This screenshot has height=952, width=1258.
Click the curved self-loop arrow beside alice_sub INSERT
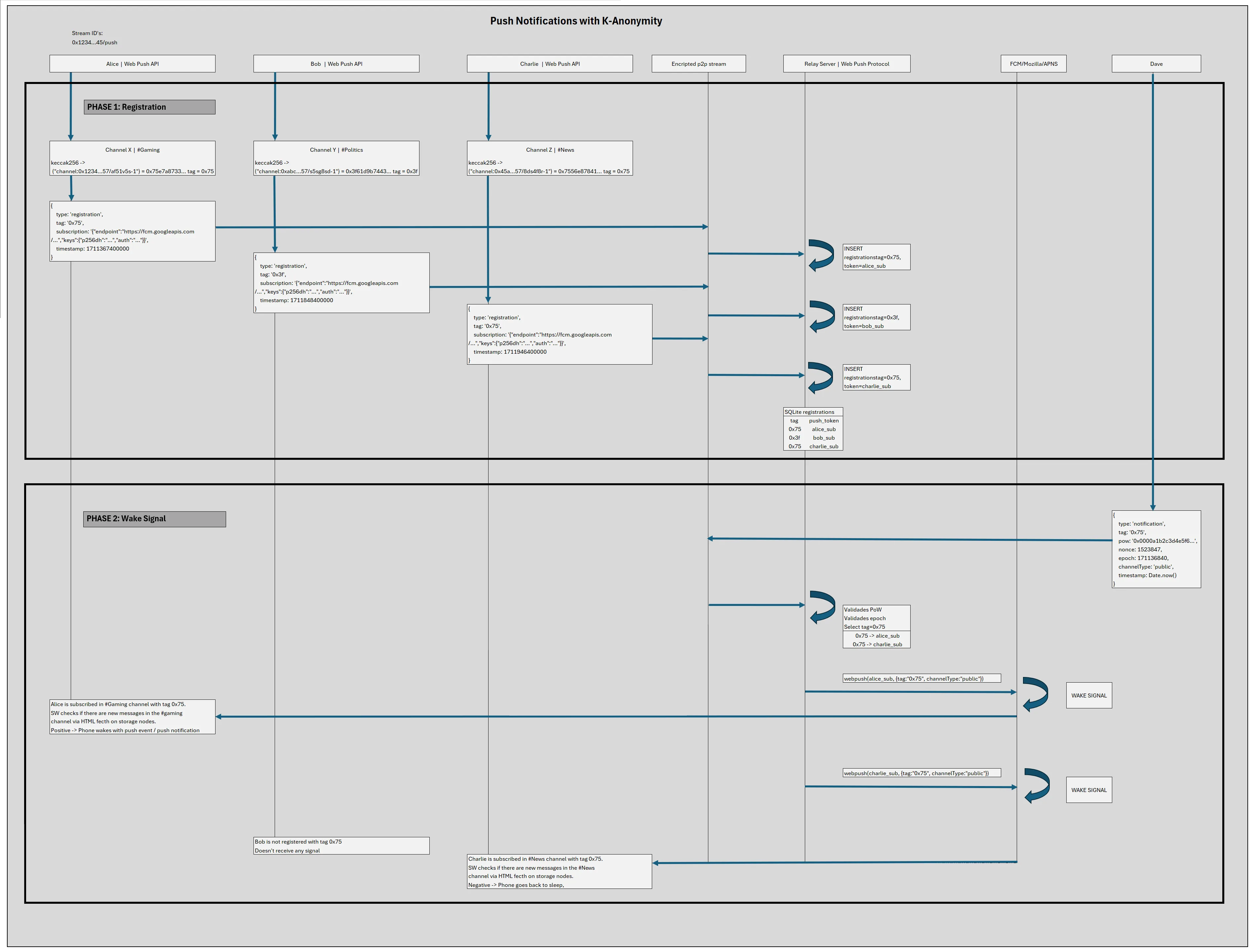coord(821,255)
